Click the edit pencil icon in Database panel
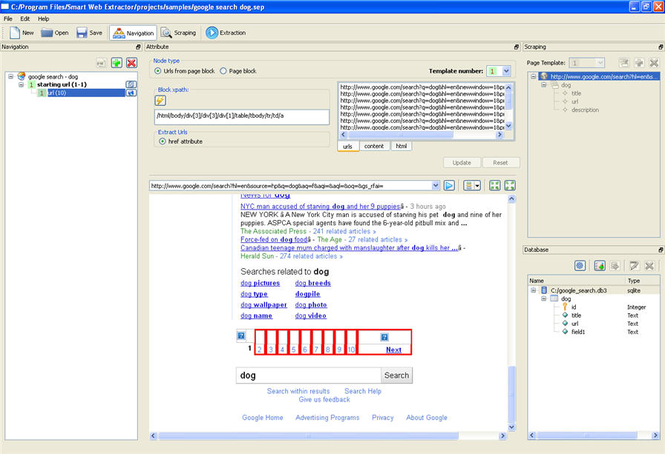This screenshot has width=665, height=454. (634, 266)
